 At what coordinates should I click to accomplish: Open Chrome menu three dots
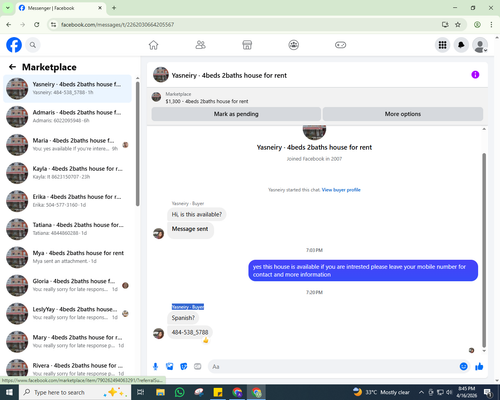(x=491, y=24)
